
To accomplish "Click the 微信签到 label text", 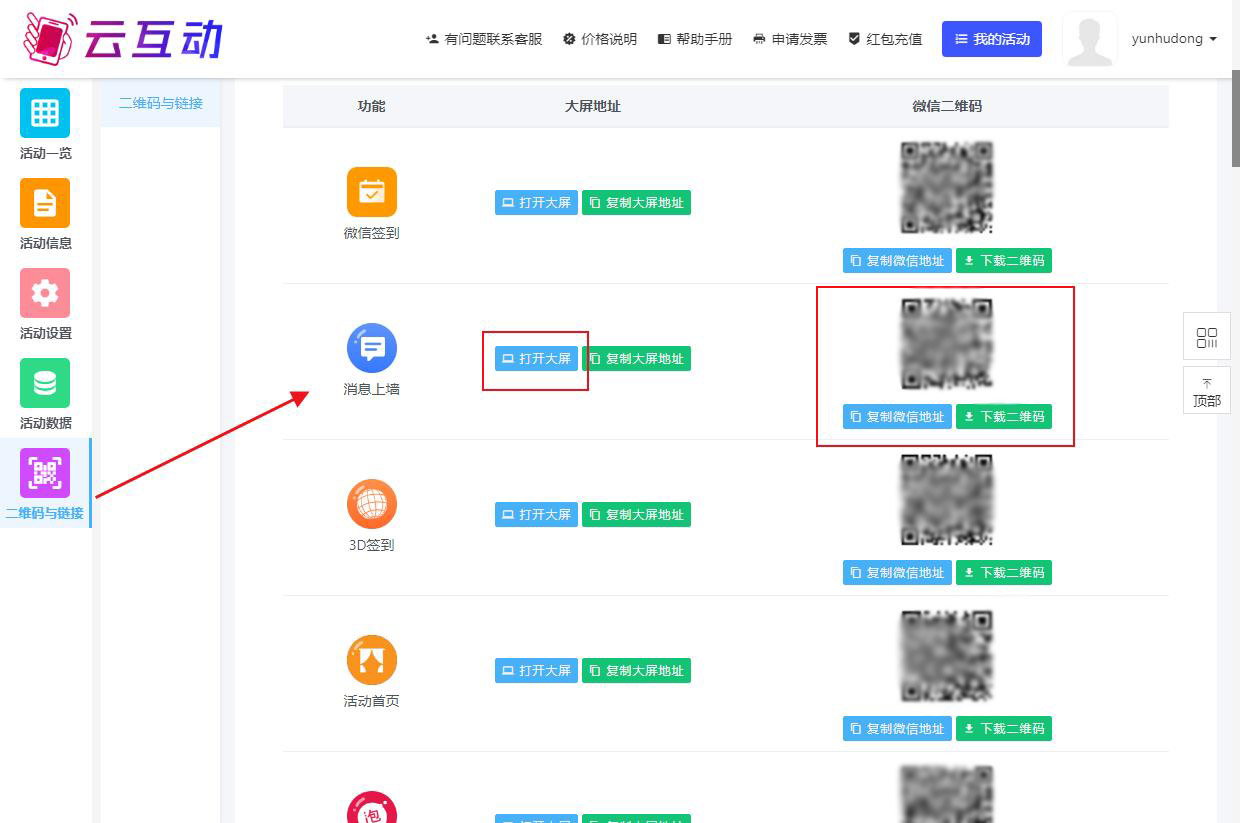I will [x=372, y=233].
